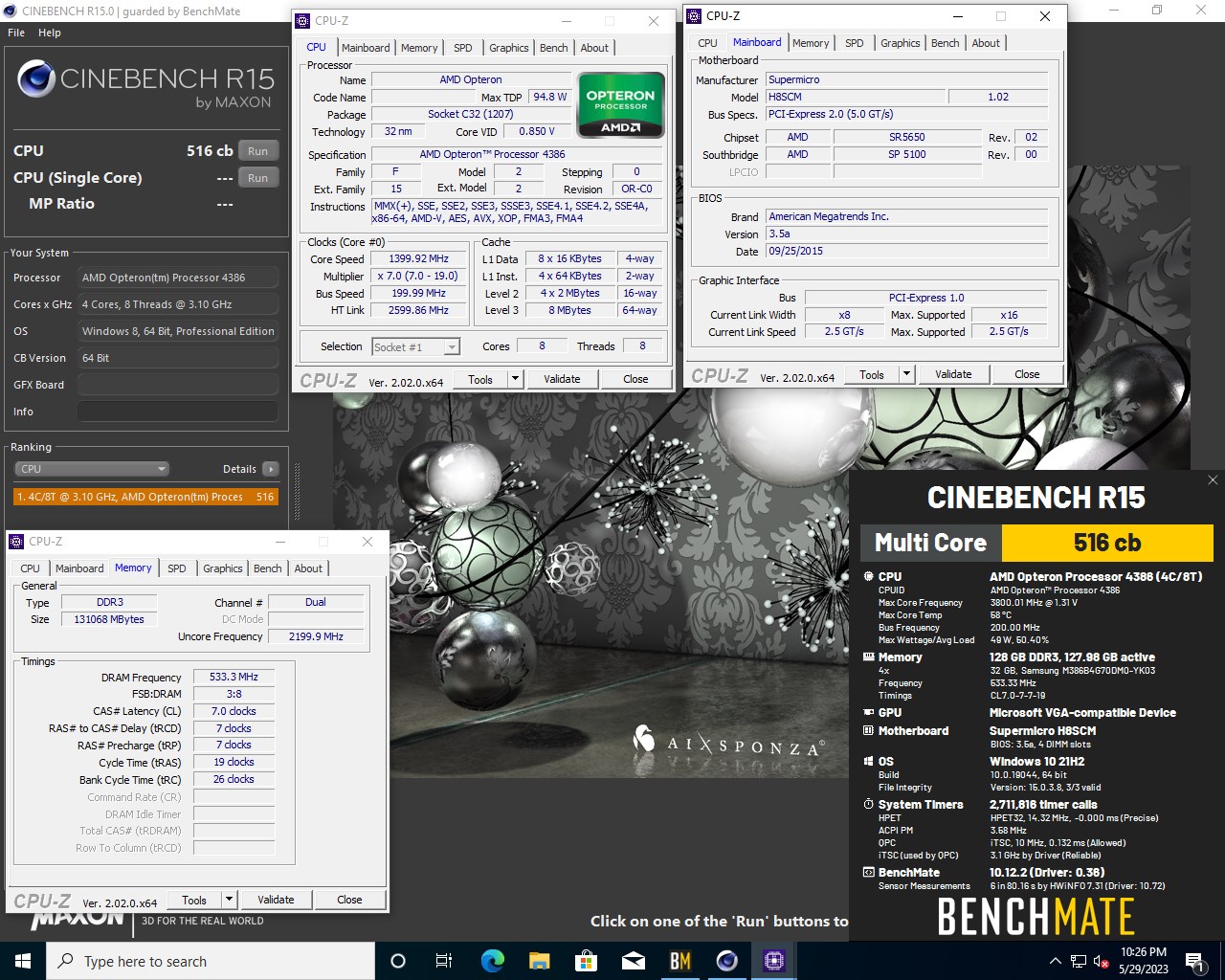Screen dimensions: 1225x980
Task: Launch Microsoft Edge from the taskbar
Action: 492,961
